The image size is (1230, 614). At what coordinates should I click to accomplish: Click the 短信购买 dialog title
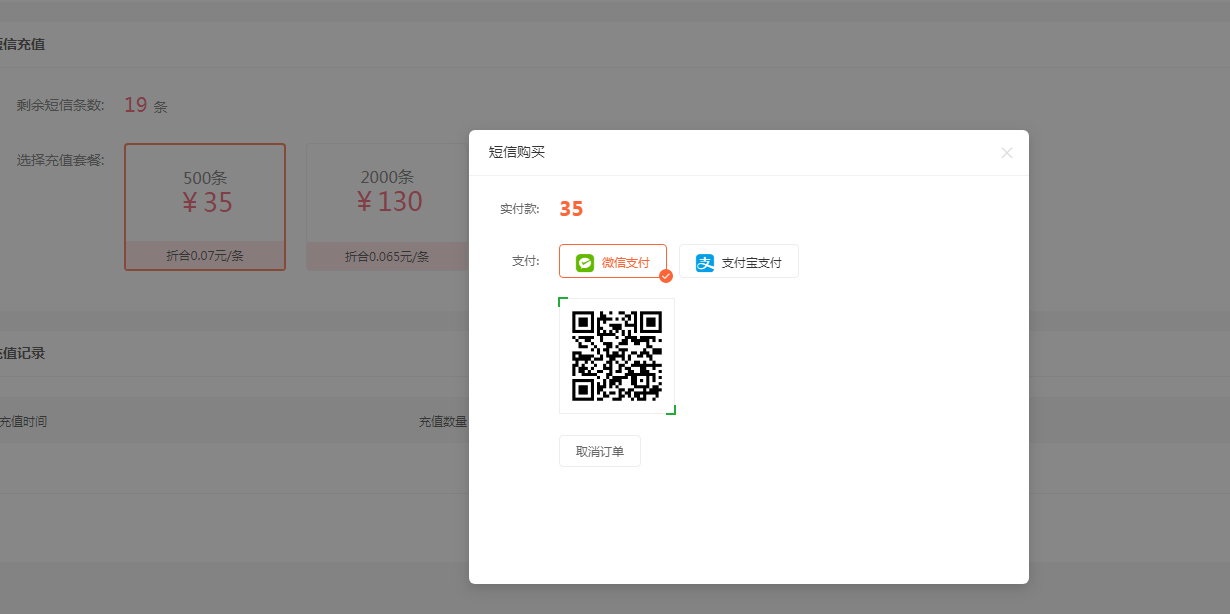(517, 152)
